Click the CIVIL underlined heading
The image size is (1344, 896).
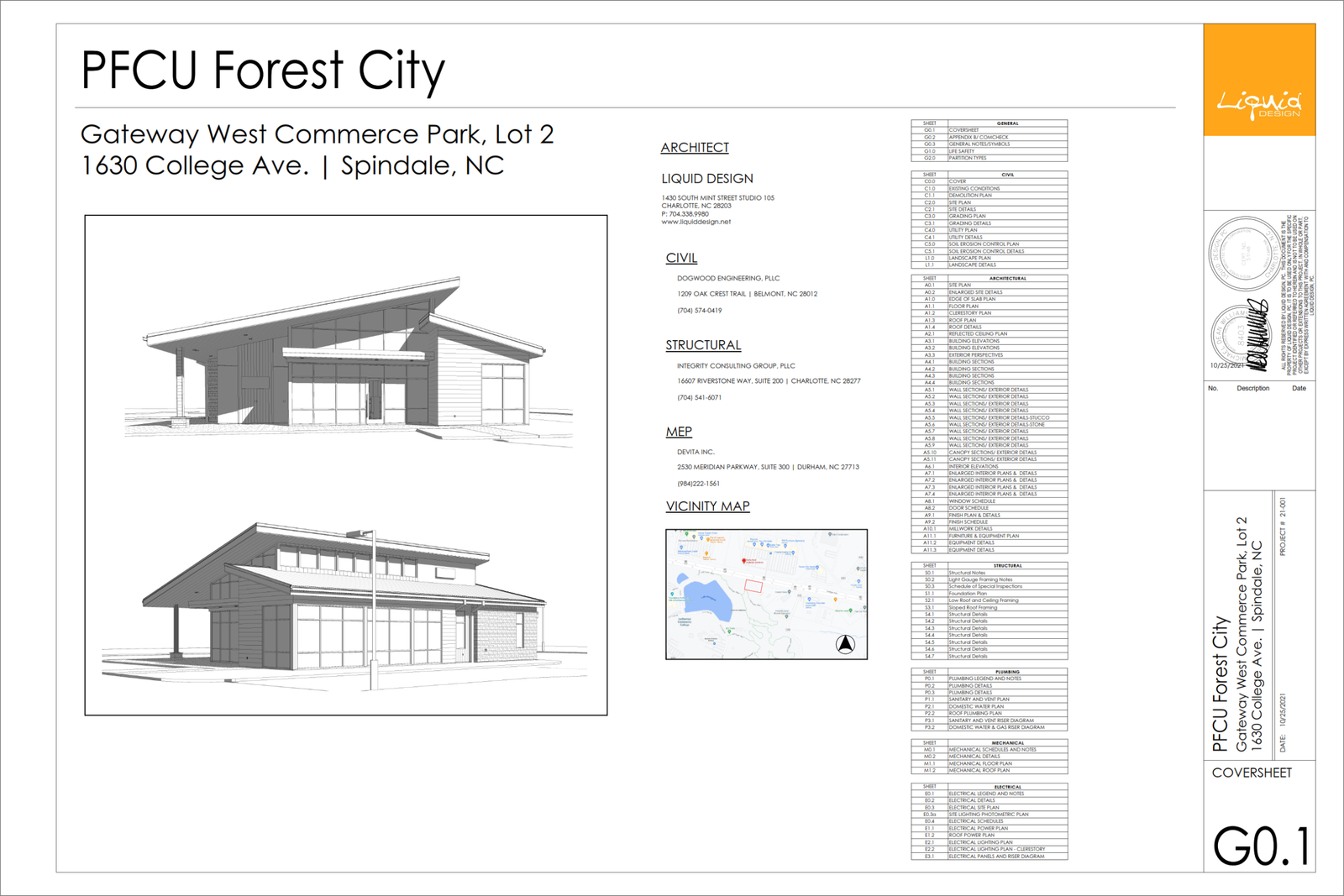point(681,258)
